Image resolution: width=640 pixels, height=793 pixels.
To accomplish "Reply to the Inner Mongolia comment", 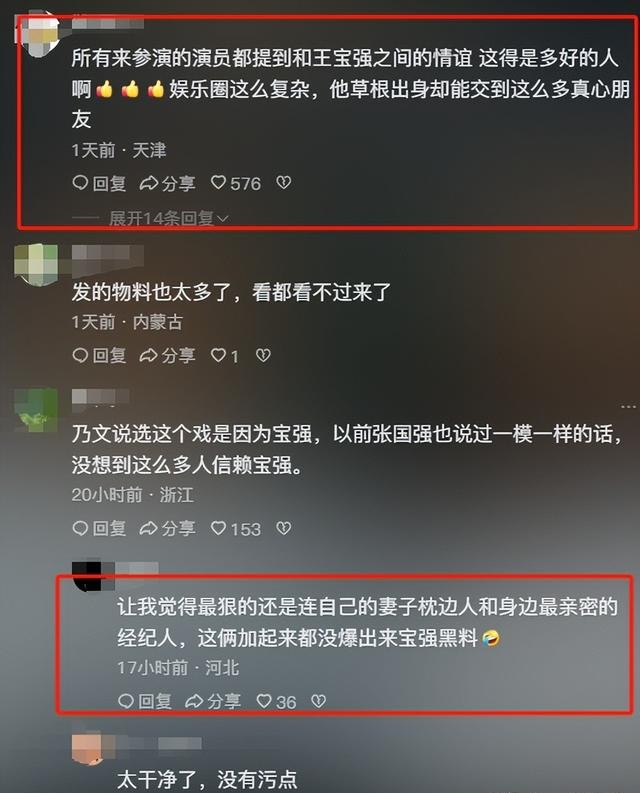I will click(99, 356).
